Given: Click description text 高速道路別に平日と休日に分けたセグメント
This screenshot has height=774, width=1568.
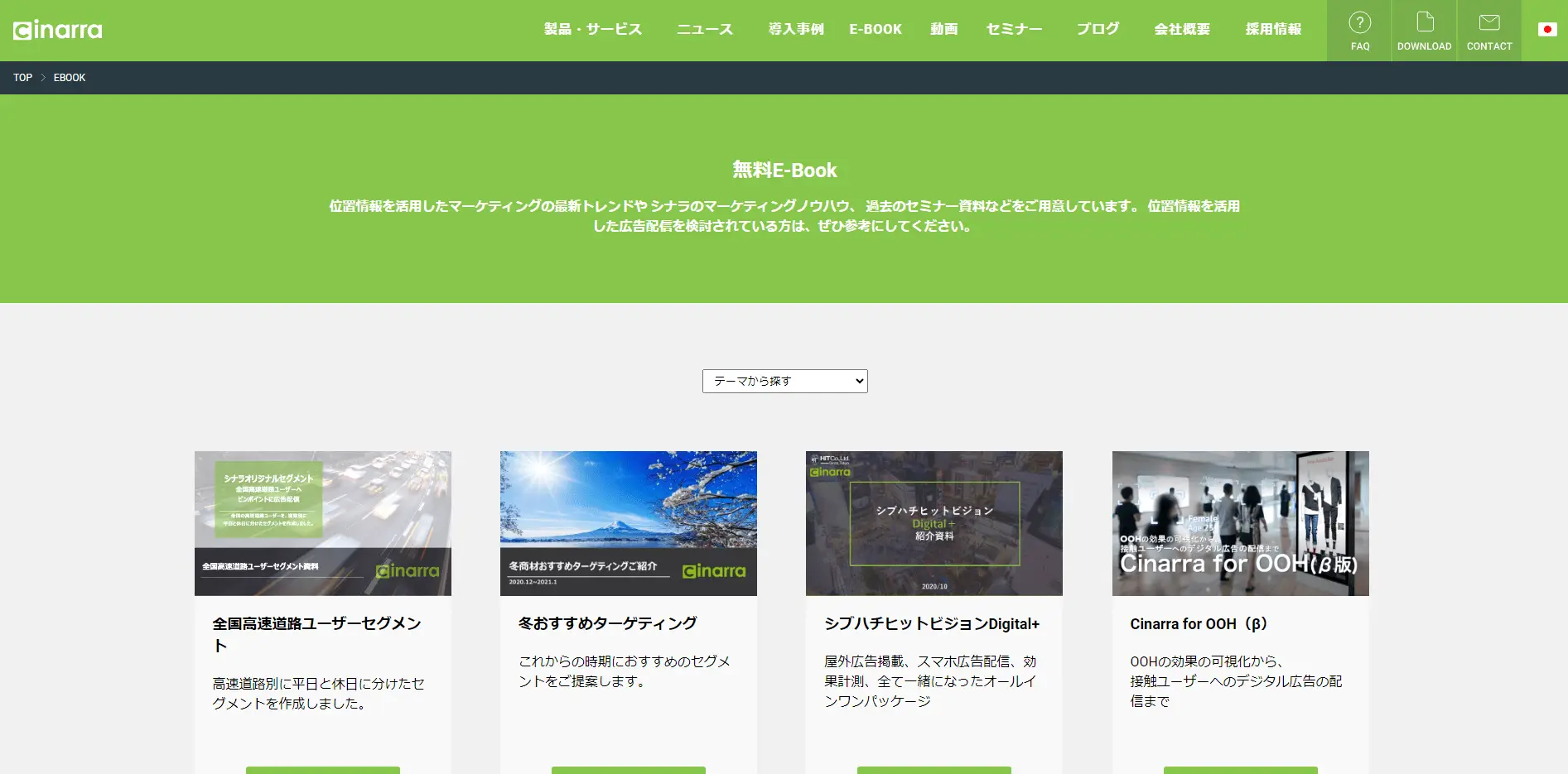Looking at the screenshot, I should 319,694.
